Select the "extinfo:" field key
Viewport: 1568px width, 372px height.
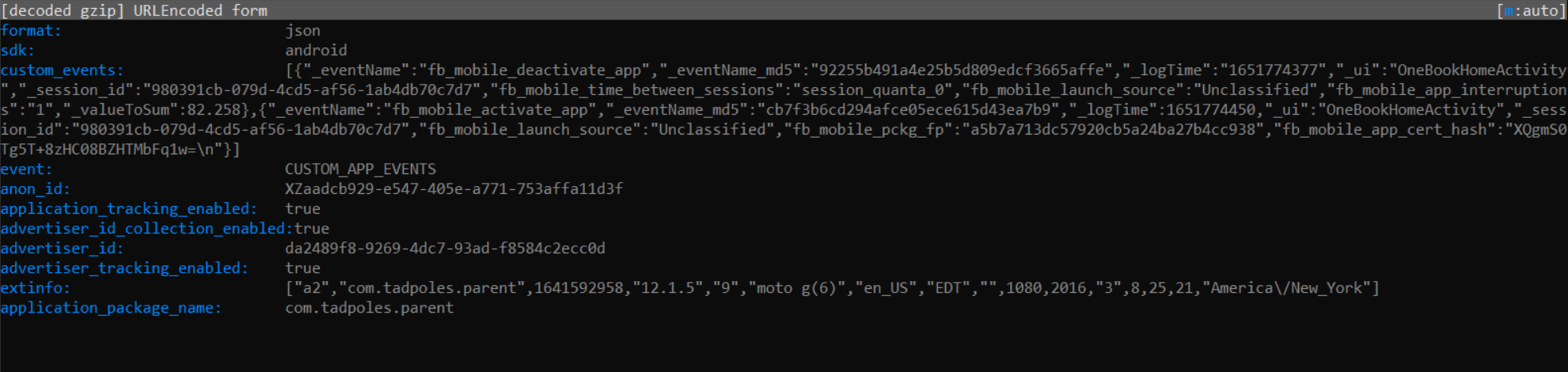pyautogui.click(x=35, y=288)
